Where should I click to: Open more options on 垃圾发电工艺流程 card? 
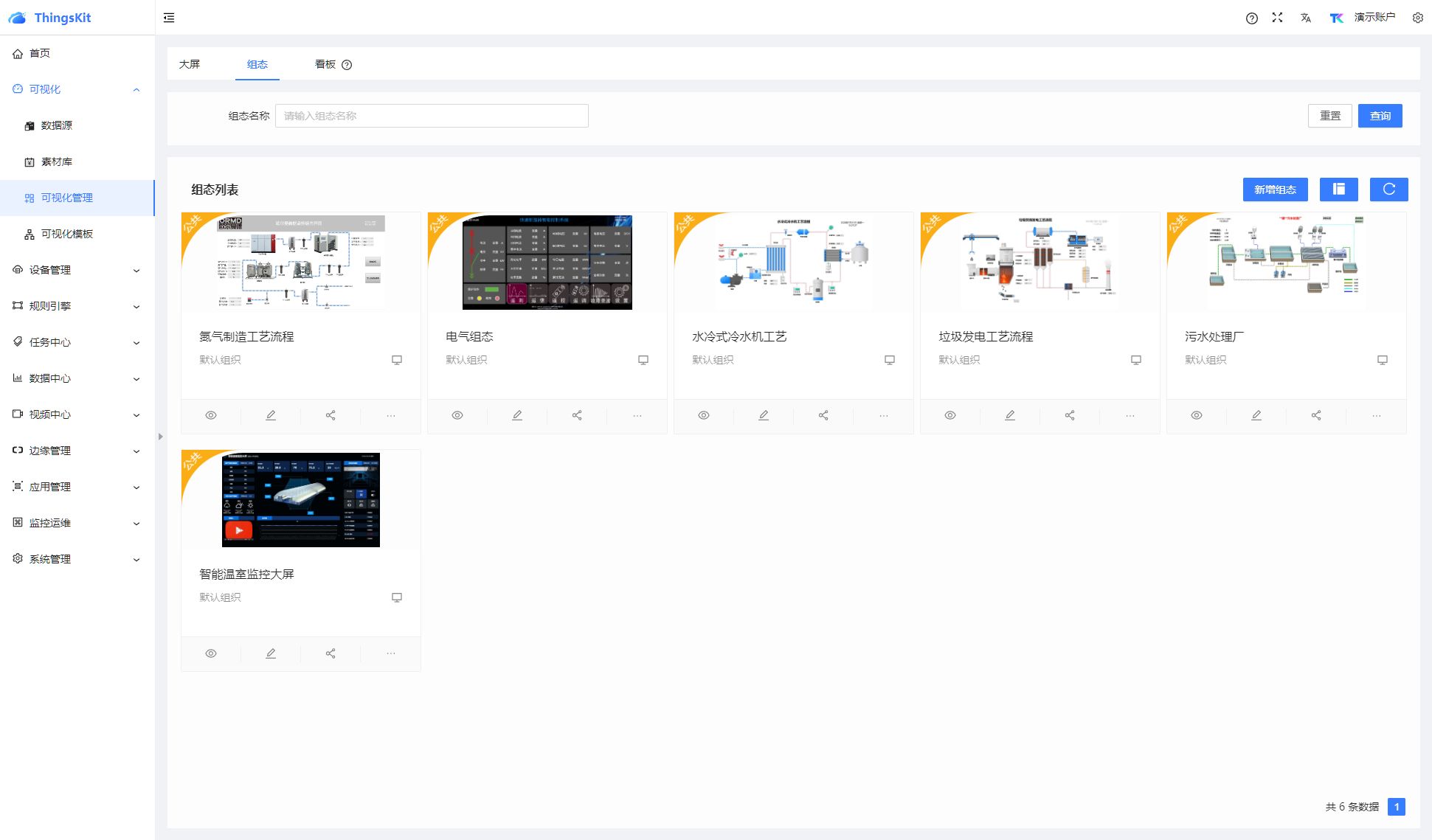point(1130,415)
